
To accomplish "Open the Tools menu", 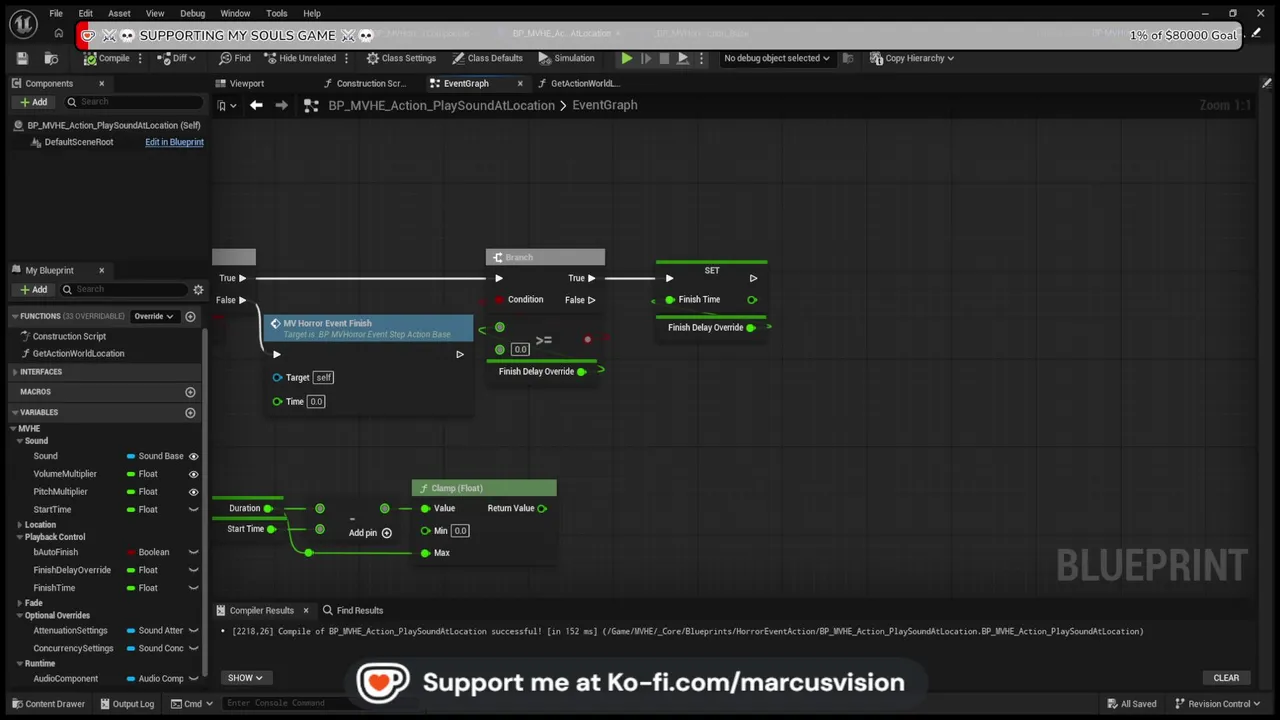I will 277,13.
